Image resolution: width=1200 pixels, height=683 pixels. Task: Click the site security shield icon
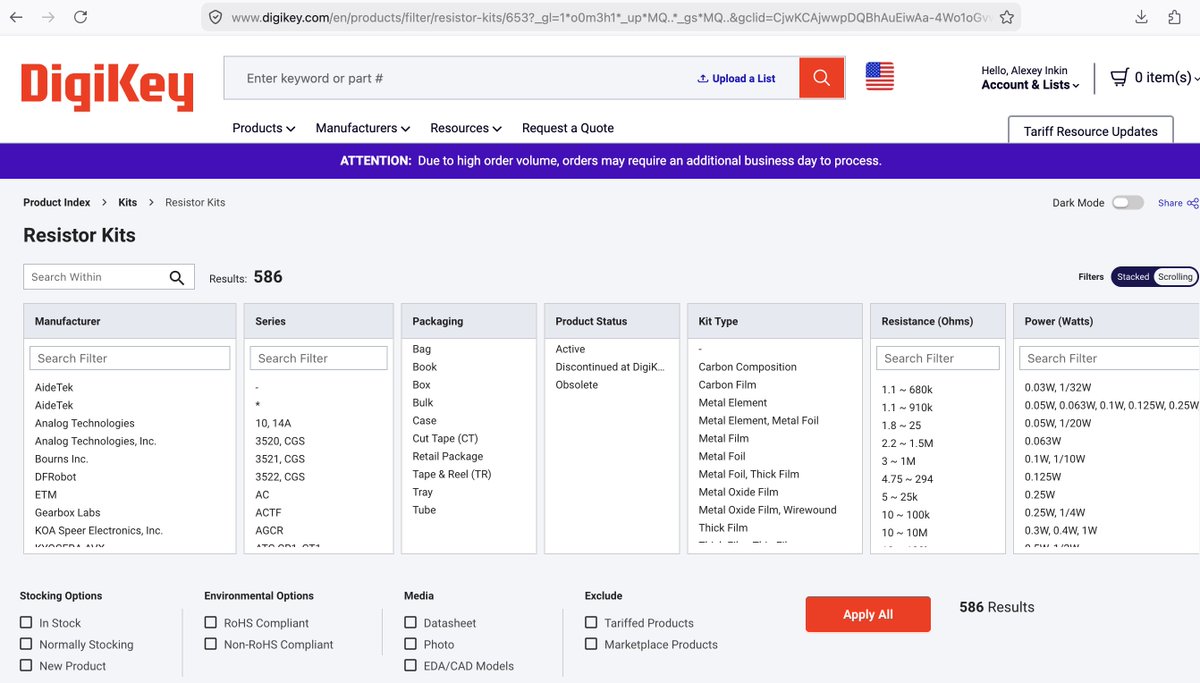214,17
